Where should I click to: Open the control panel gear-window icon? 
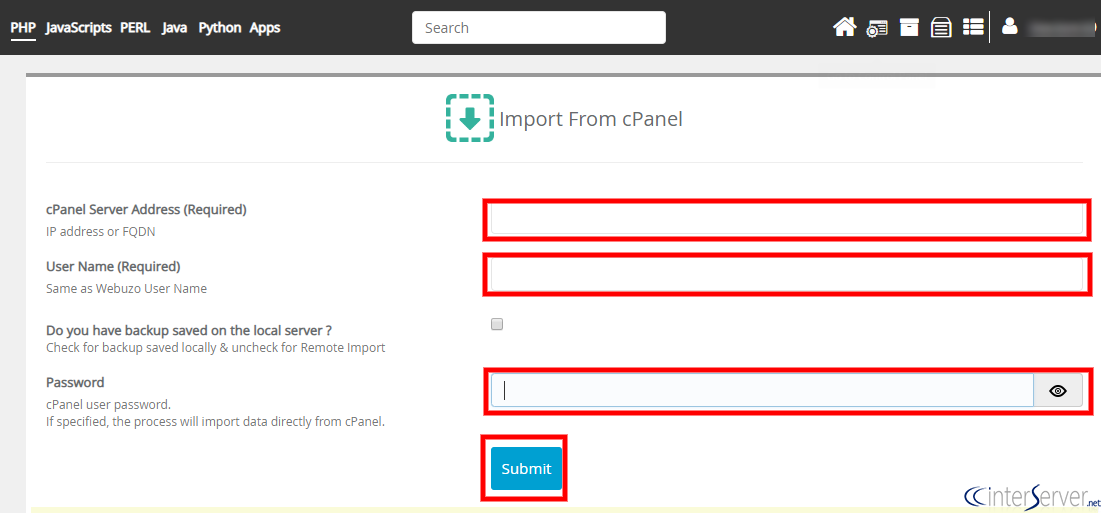(x=876, y=28)
